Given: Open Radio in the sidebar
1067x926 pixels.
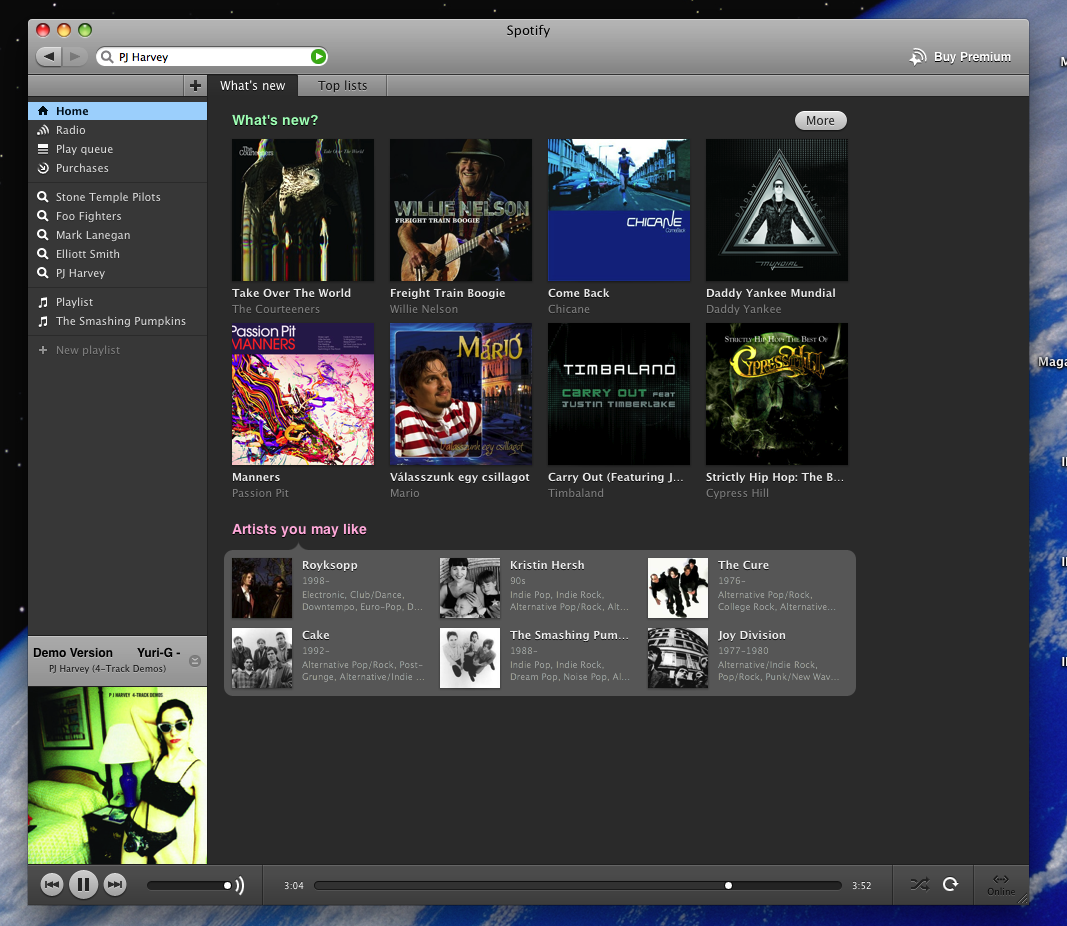Looking at the screenshot, I should pyautogui.click(x=117, y=130).
